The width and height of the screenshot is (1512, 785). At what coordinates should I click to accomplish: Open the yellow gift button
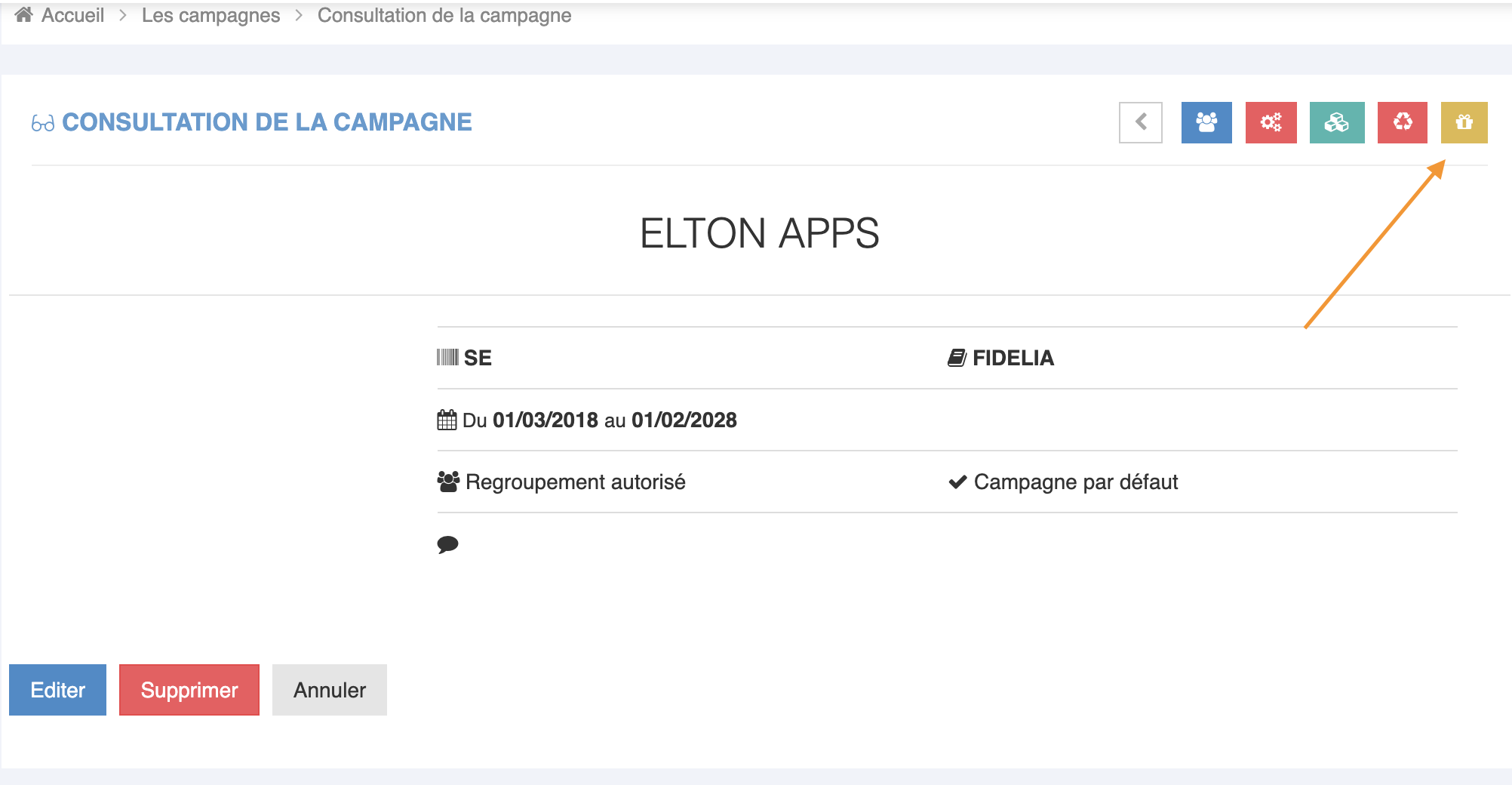coord(1464,122)
